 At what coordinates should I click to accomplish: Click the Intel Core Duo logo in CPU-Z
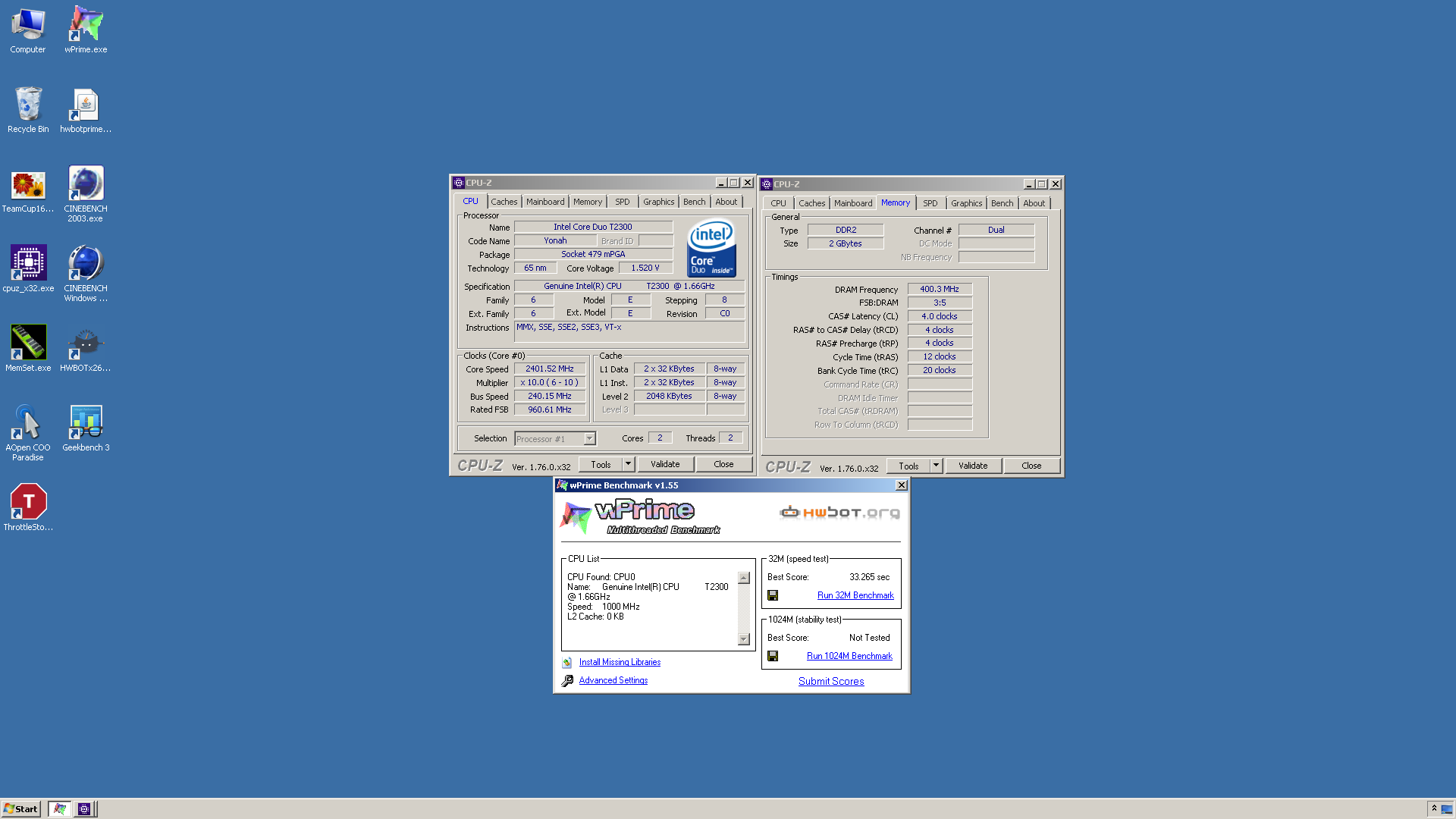pyautogui.click(x=711, y=248)
